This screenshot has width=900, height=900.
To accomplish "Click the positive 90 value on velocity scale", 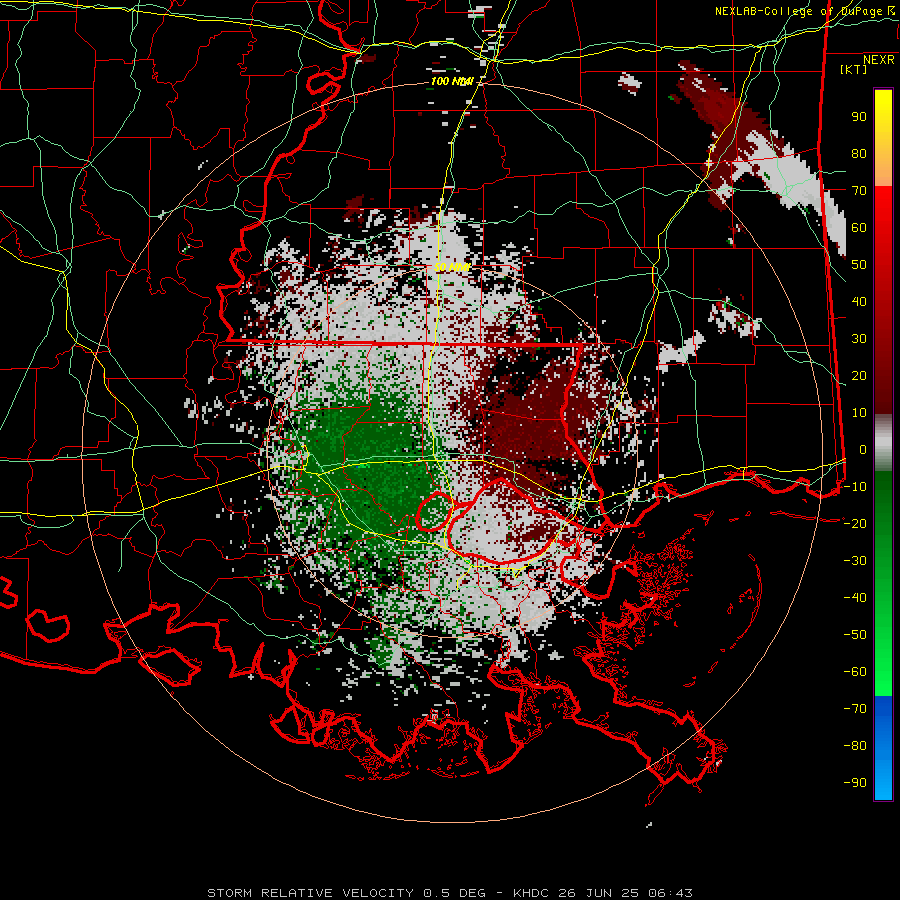I will point(859,117).
